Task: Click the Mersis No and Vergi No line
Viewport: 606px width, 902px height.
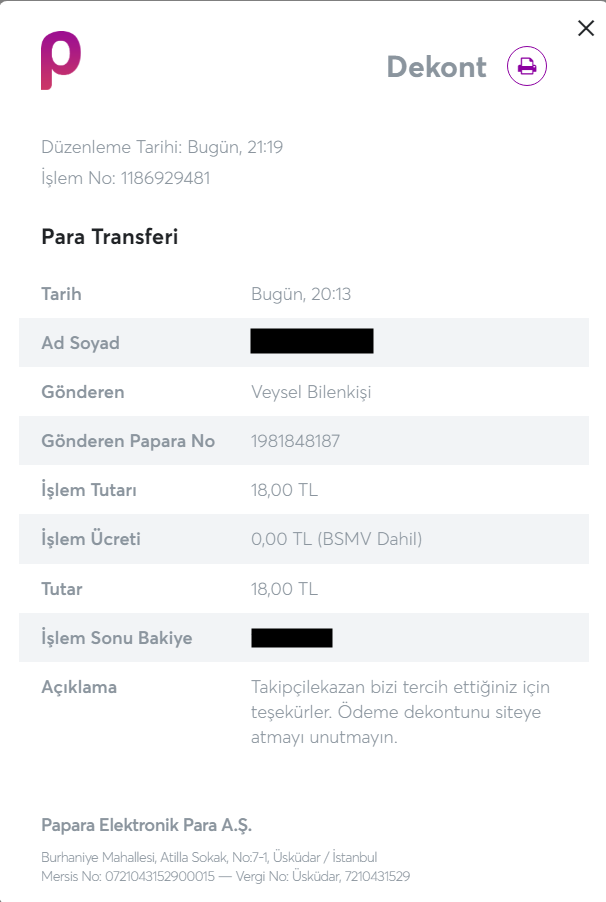Action: (226, 877)
